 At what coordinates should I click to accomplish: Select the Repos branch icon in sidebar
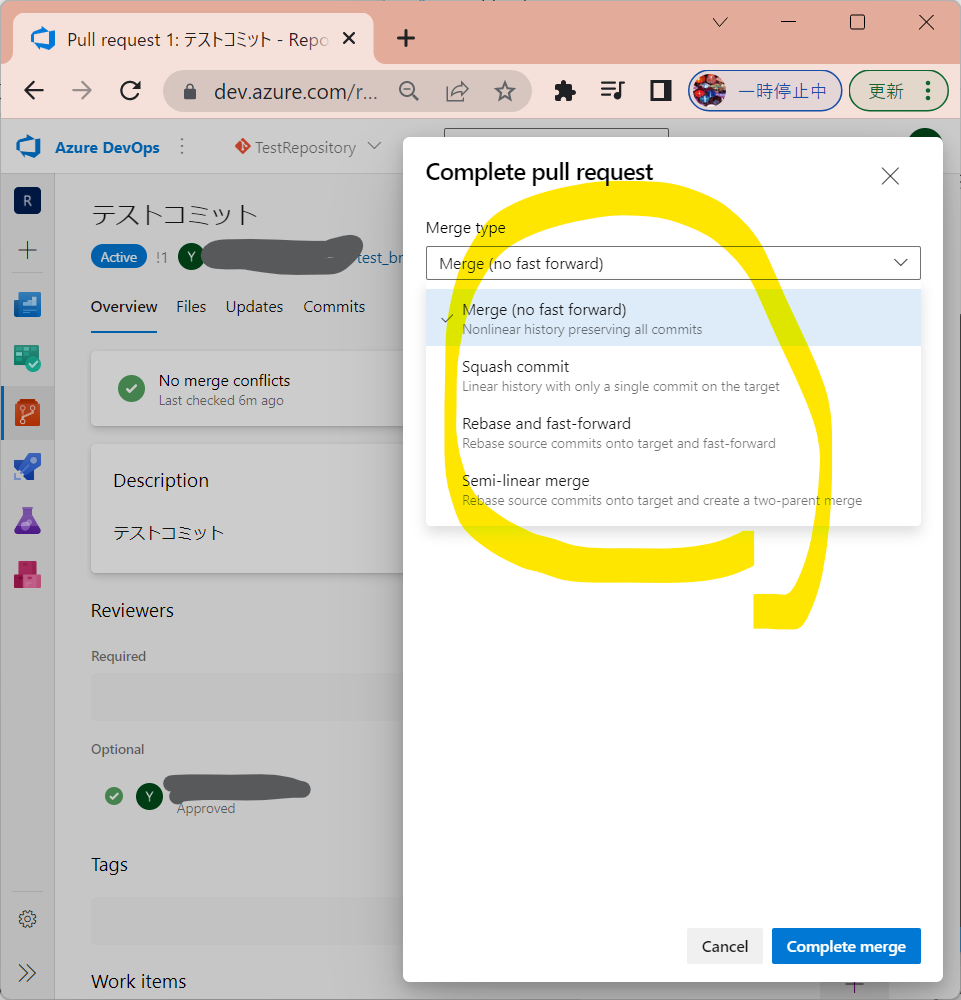[27, 412]
